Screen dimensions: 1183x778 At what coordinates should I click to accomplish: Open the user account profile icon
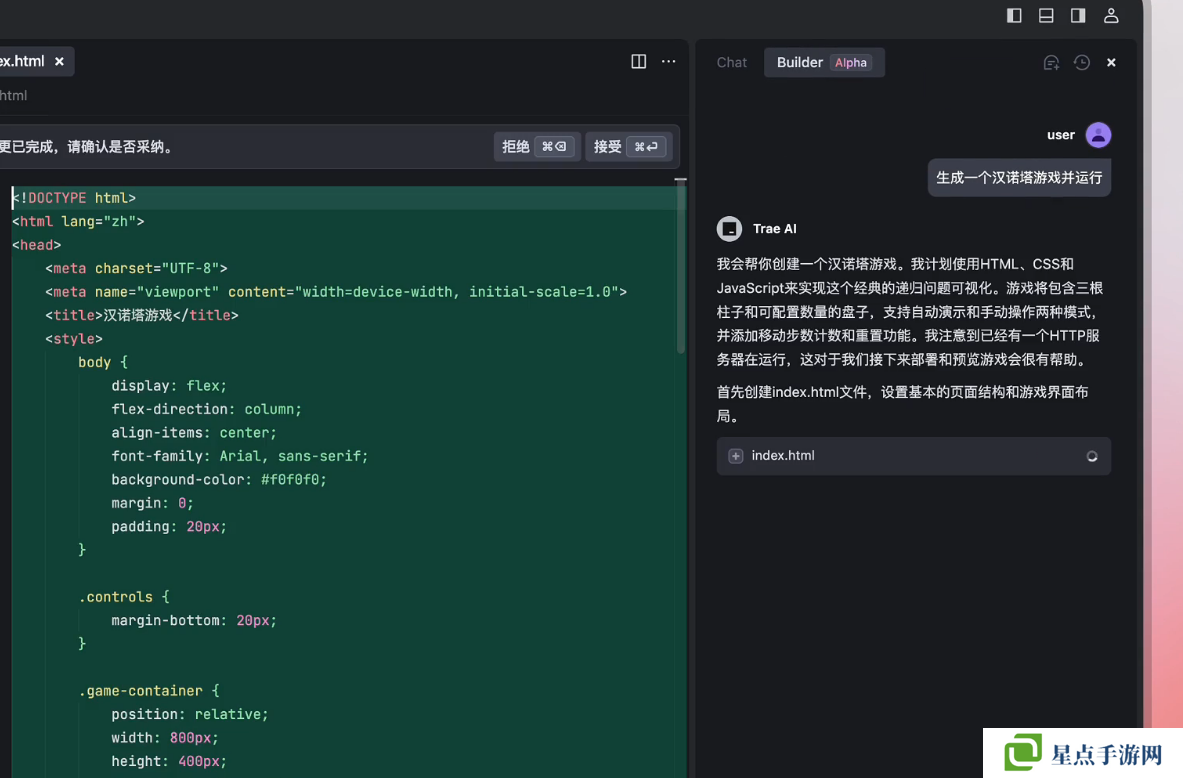pyautogui.click(x=1111, y=15)
